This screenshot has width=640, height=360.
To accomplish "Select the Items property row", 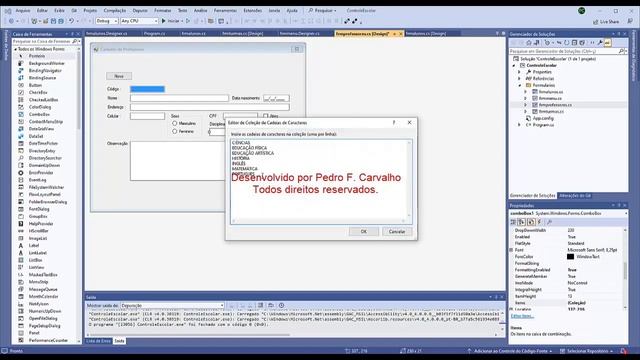I will click(x=567, y=303).
